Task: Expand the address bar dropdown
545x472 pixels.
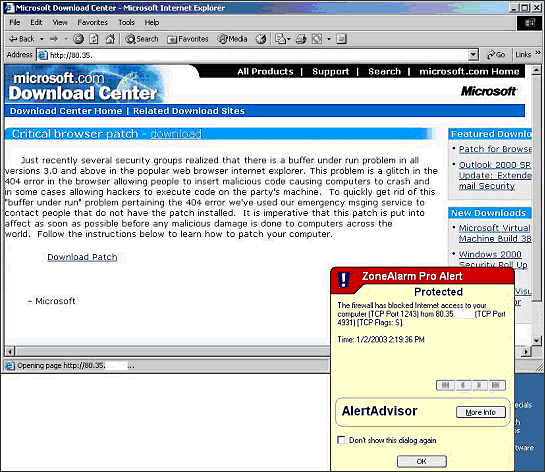Action: coord(473,55)
